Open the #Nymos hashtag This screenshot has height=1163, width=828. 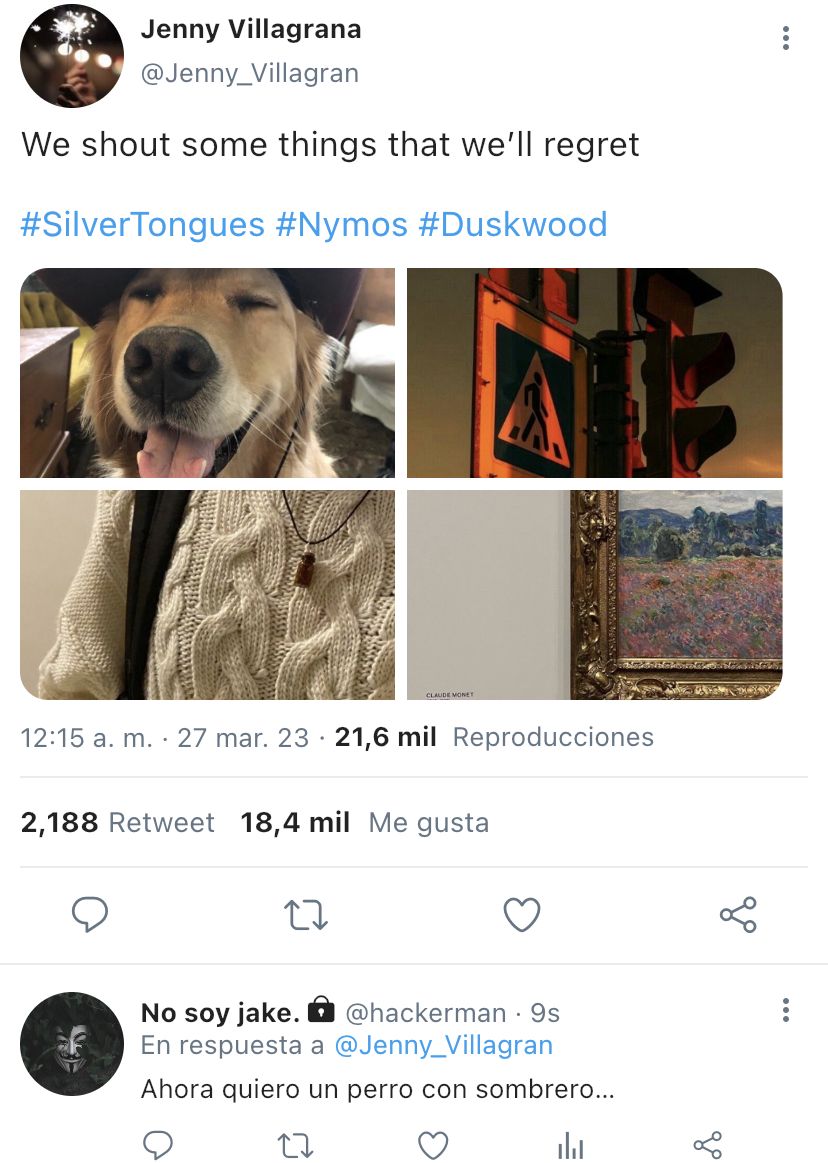341,225
